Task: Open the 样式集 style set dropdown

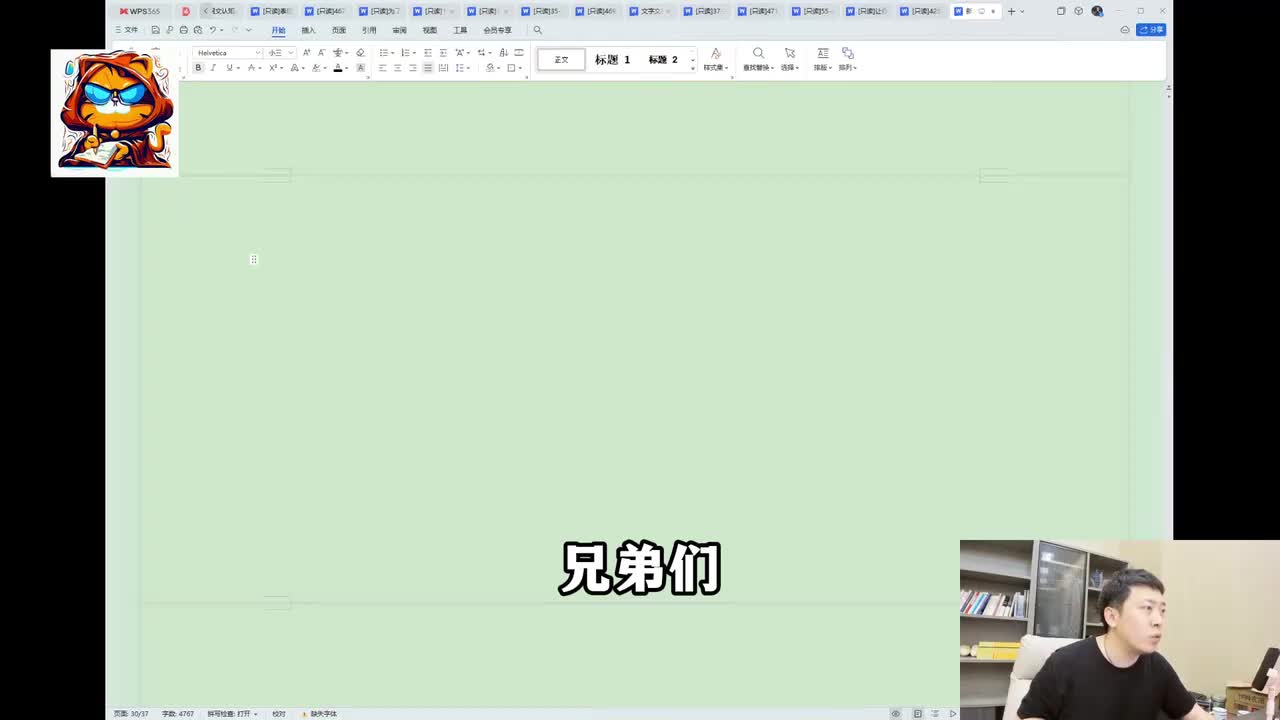Action: [x=715, y=59]
